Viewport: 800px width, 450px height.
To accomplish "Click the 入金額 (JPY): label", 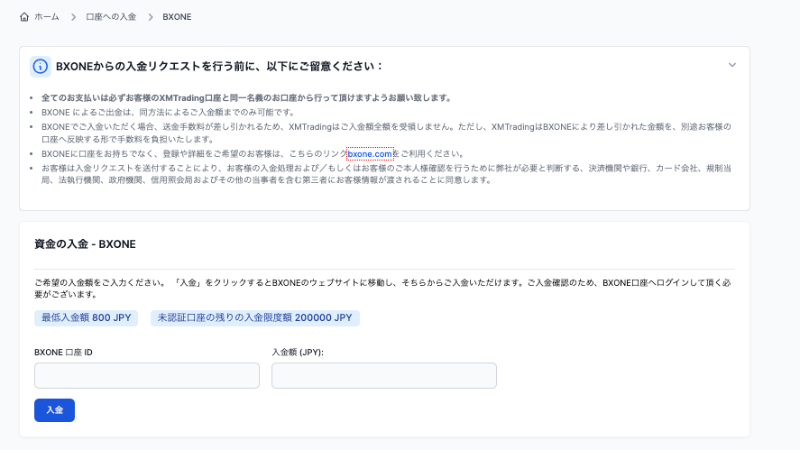I will click(297, 353).
